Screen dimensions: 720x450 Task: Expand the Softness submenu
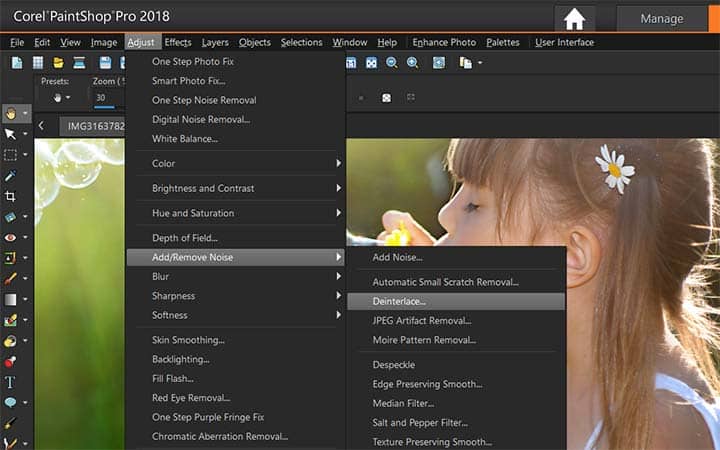tap(338, 315)
